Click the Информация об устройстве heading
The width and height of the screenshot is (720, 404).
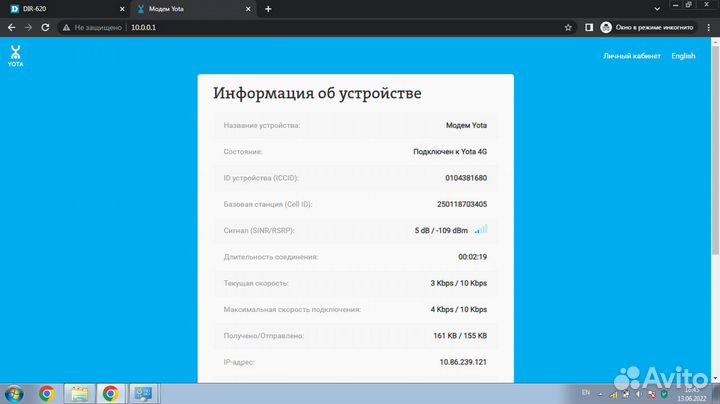pos(317,93)
